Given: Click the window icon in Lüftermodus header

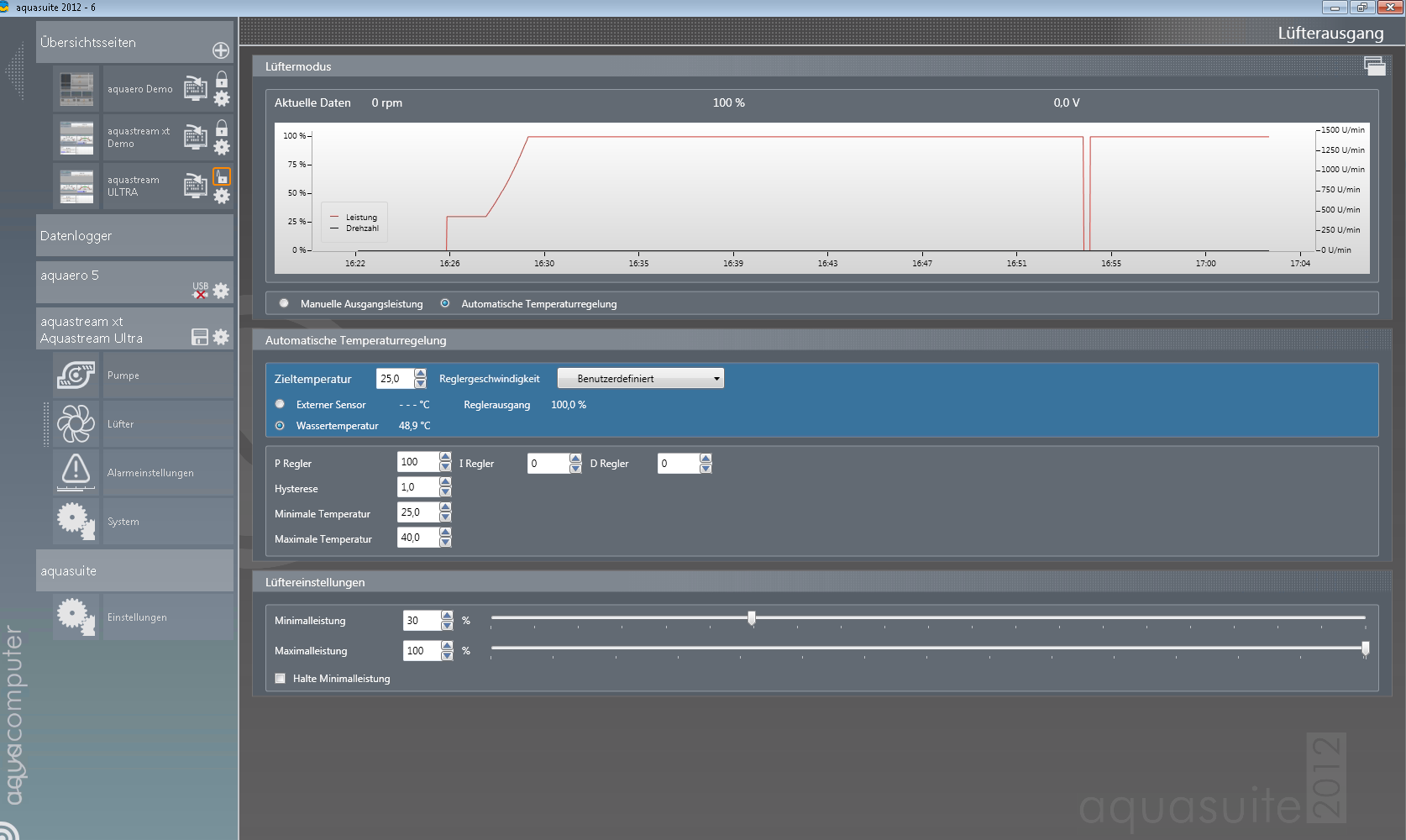Looking at the screenshot, I should pyautogui.click(x=1375, y=66).
